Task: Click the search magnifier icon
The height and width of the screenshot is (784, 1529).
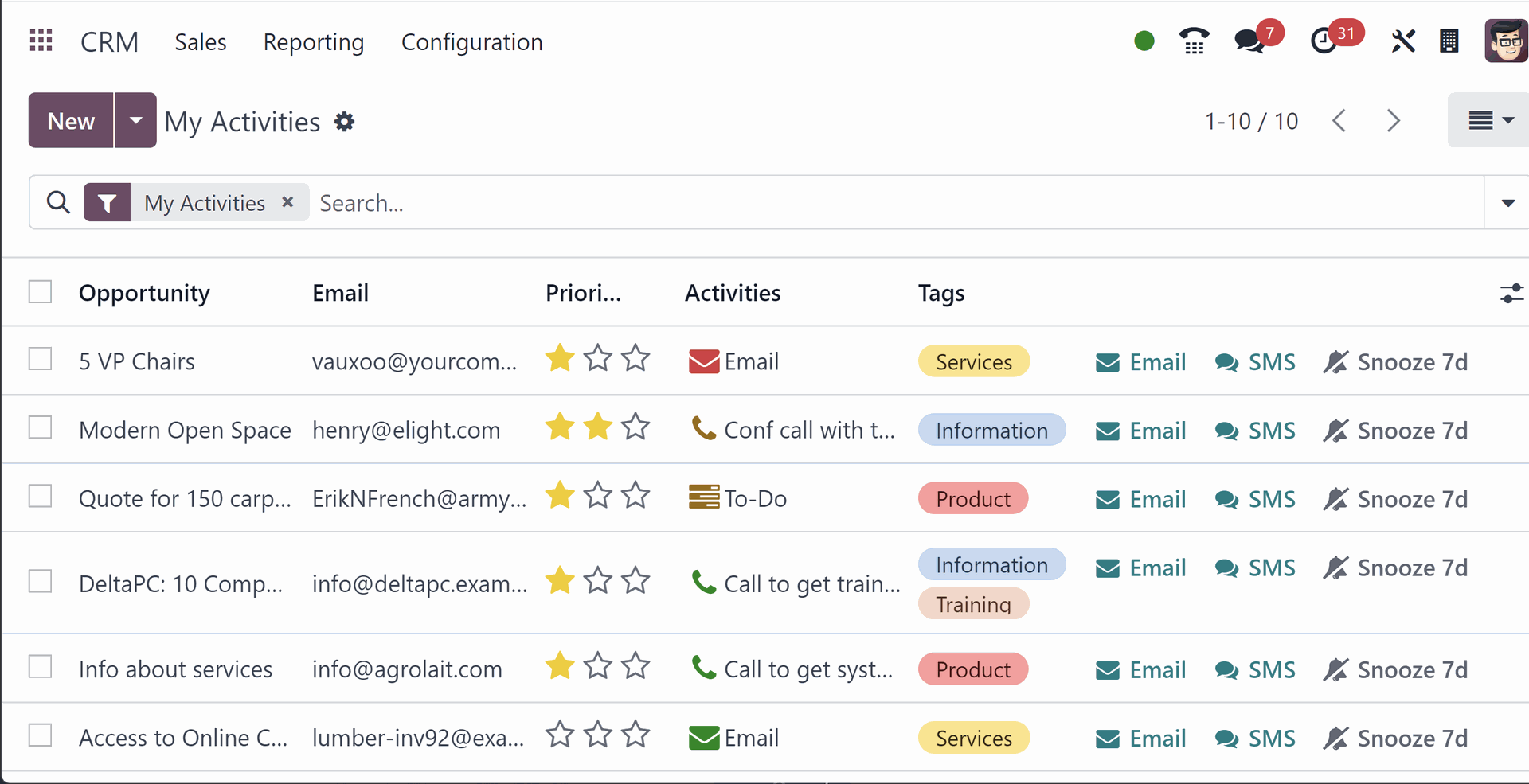Action: (x=58, y=202)
